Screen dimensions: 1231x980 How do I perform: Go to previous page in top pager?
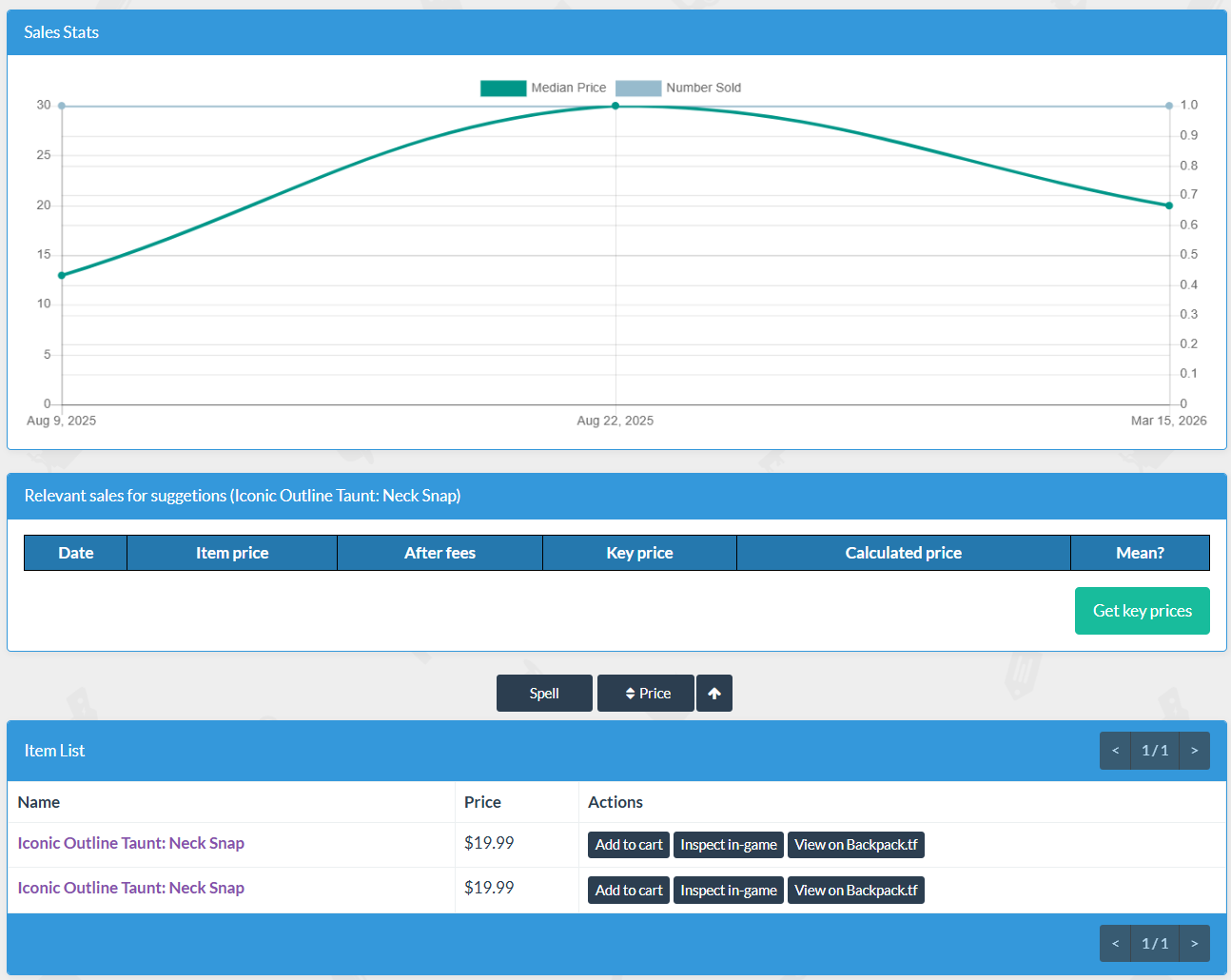pos(1115,751)
